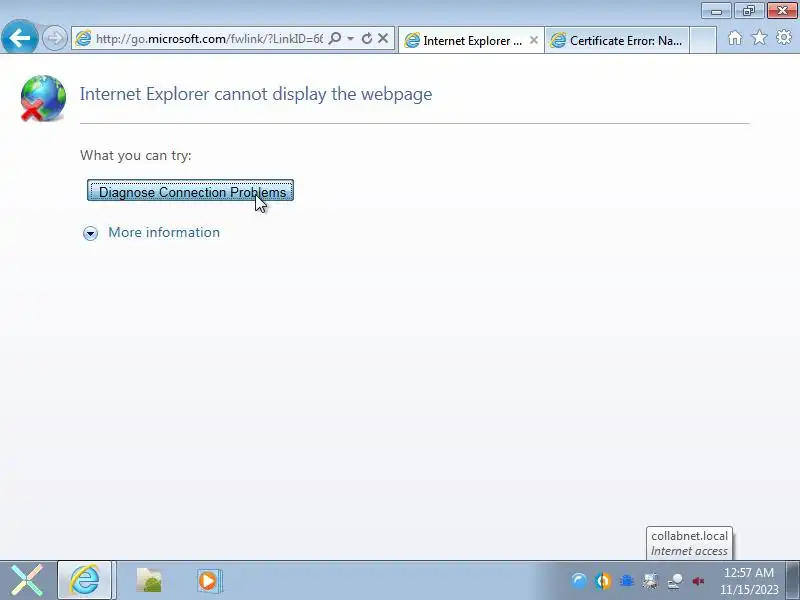
Task: Click Internet Explorer taskbar icon
Action: pos(85,580)
